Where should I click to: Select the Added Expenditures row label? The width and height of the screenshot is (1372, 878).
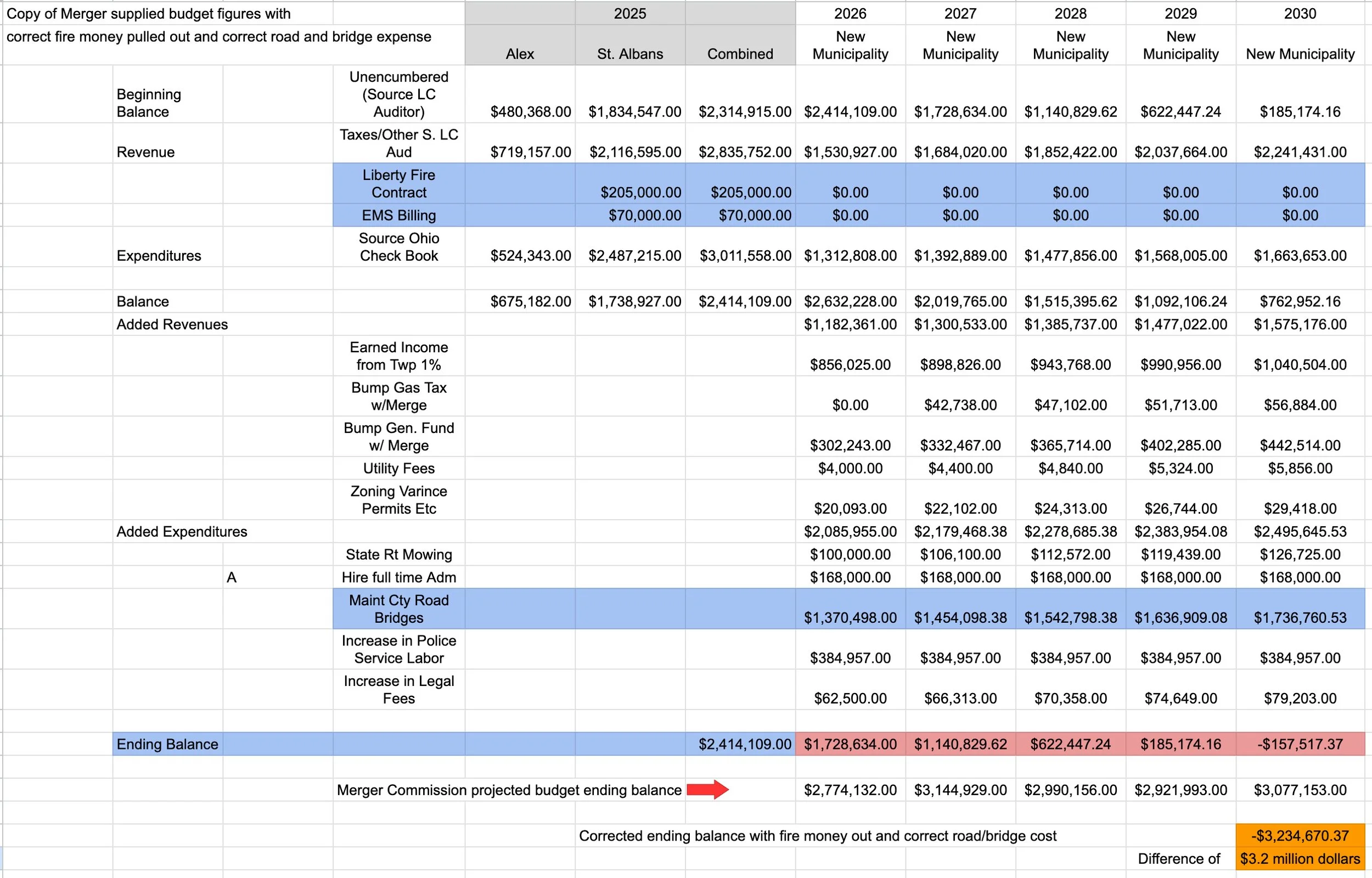181,531
